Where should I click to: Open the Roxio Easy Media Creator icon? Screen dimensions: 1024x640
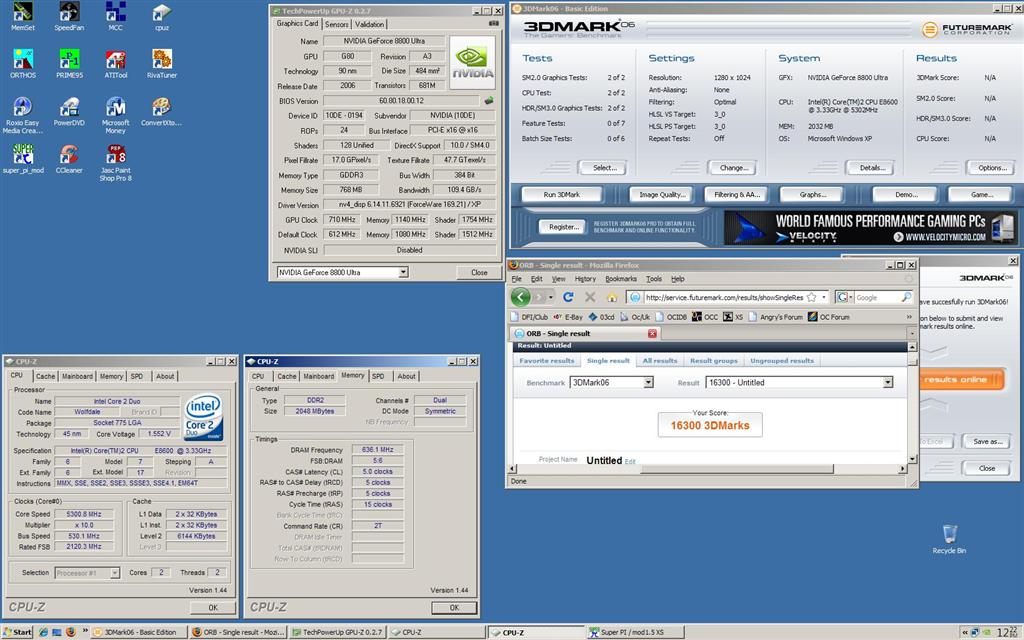click(23, 115)
